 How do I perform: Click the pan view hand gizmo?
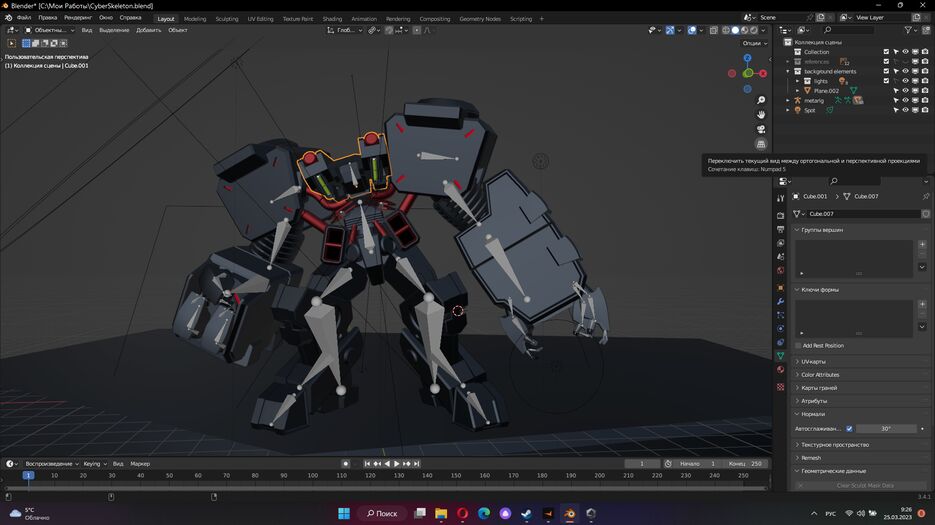coord(761,115)
